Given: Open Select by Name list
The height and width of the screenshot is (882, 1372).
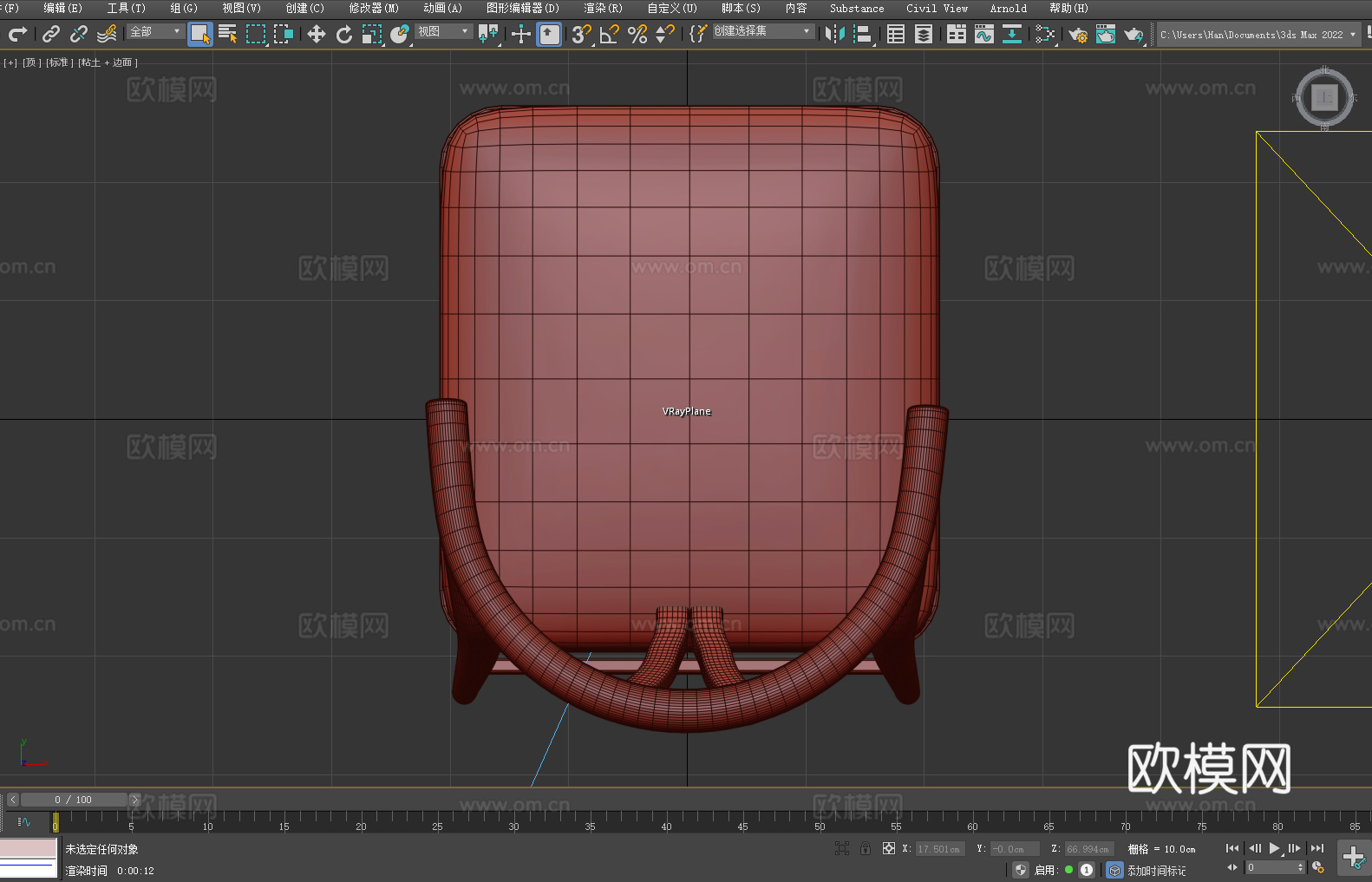Looking at the screenshot, I should coord(228,34).
